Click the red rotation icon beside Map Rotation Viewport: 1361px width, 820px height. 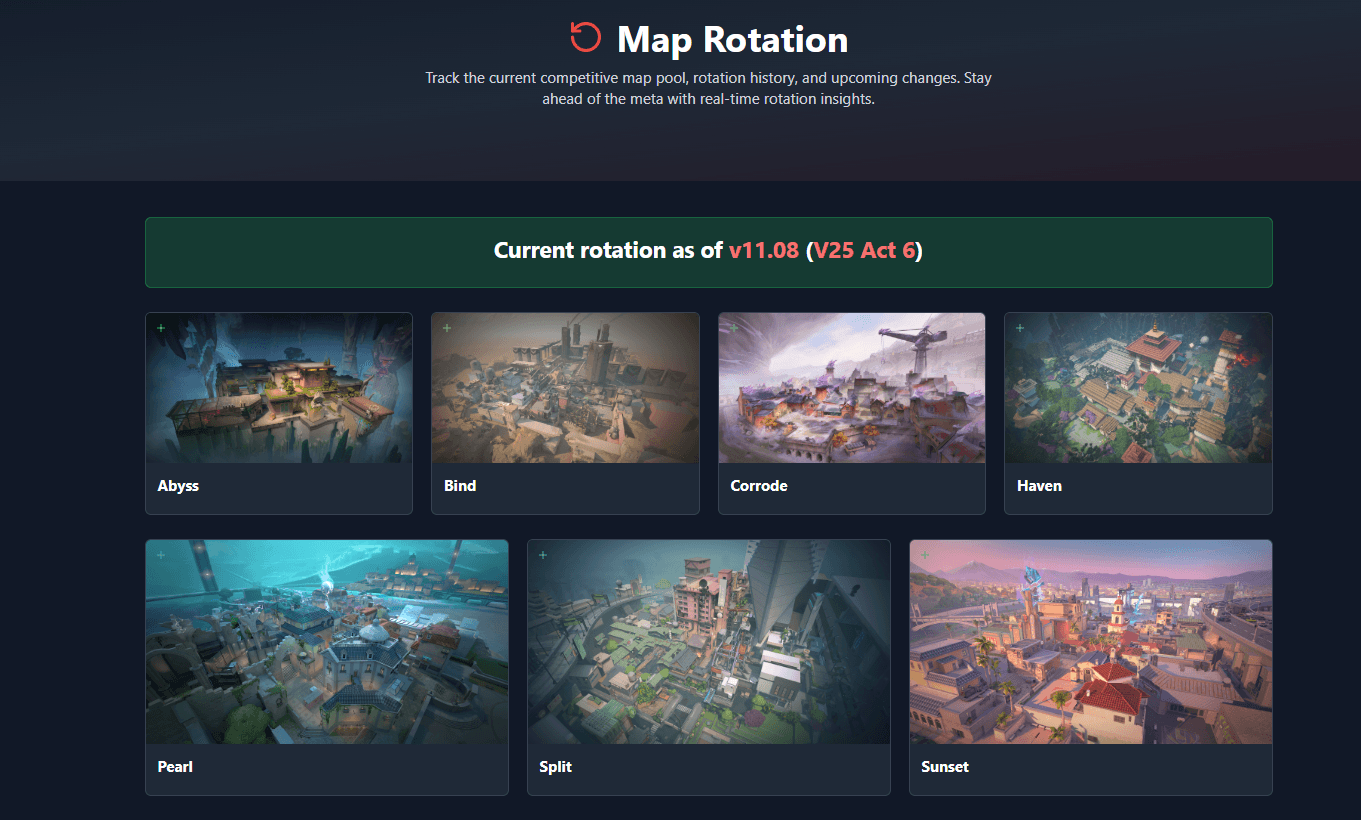click(x=585, y=38)
